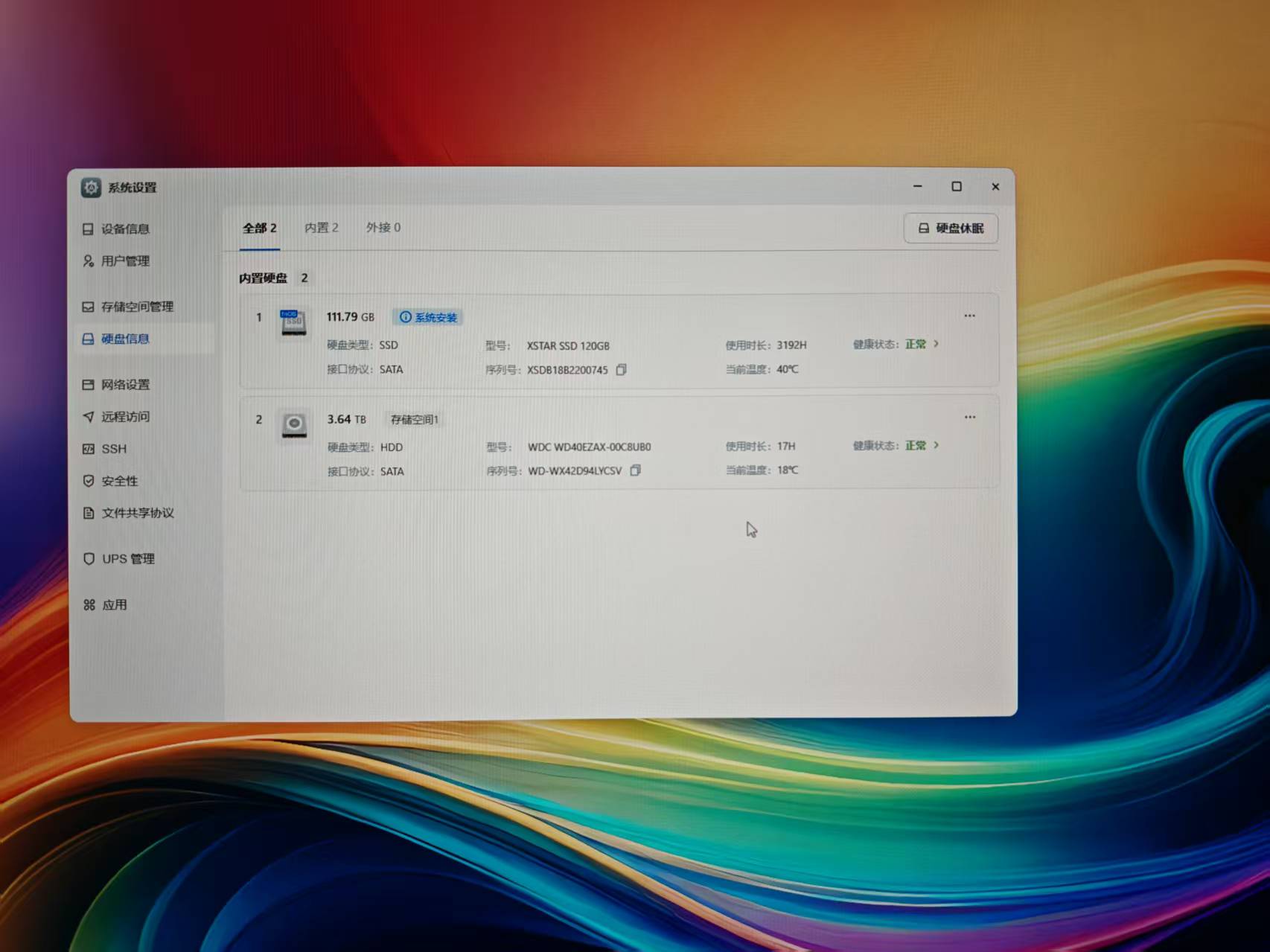Click the 3.64 TB capacity text
The width and height of the screenshot is (1270, 952).
coord(347,420)
